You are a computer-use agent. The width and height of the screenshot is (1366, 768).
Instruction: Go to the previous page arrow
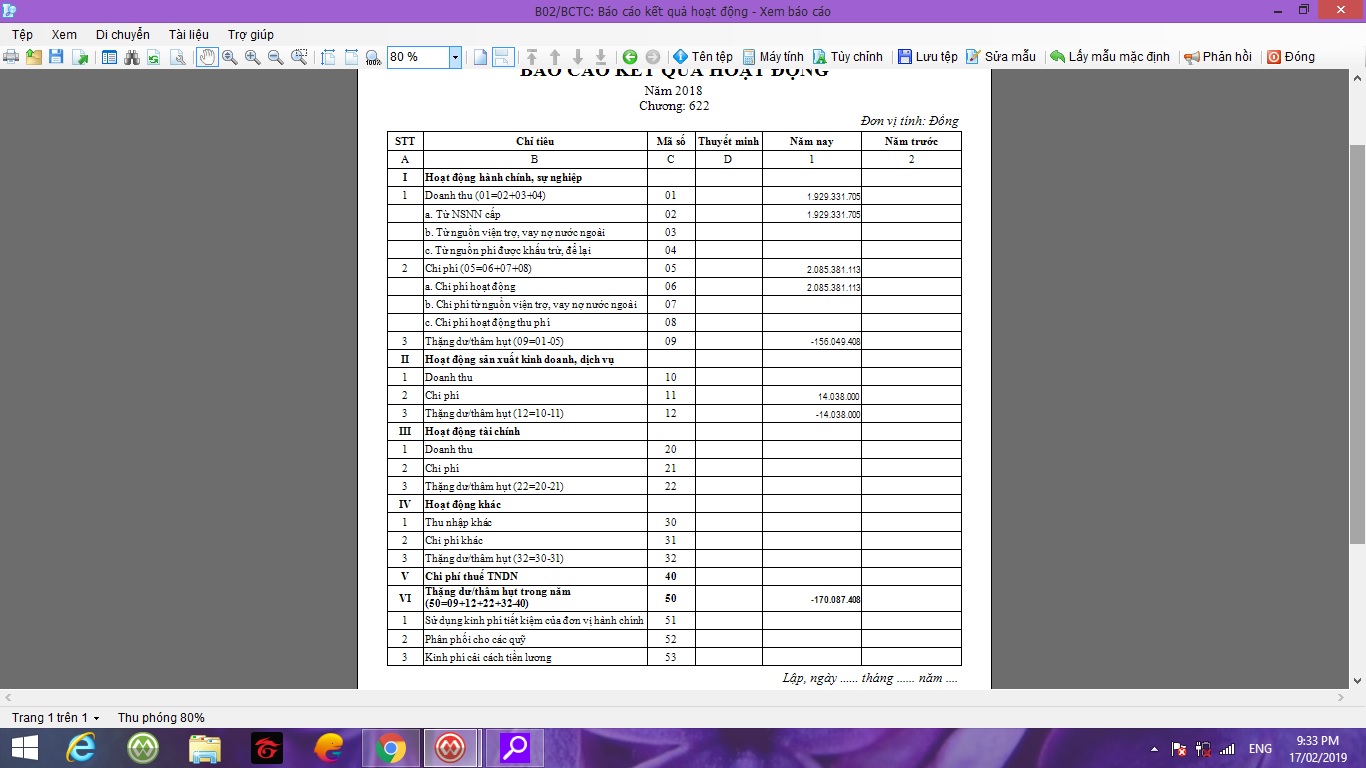click(555, 57)
